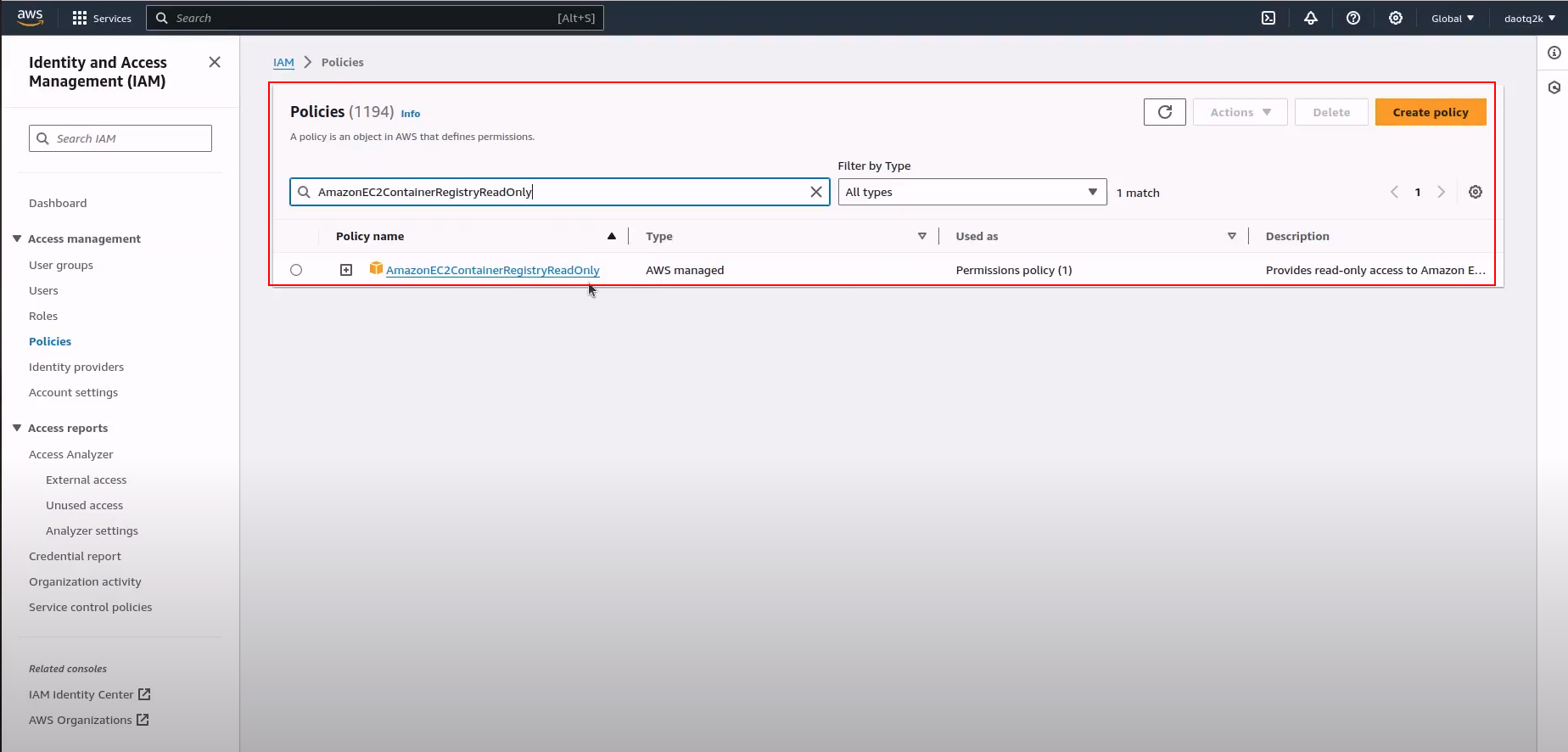Refresh the policies list
The image size is (1568, 752).
(x=1165, y=112)
